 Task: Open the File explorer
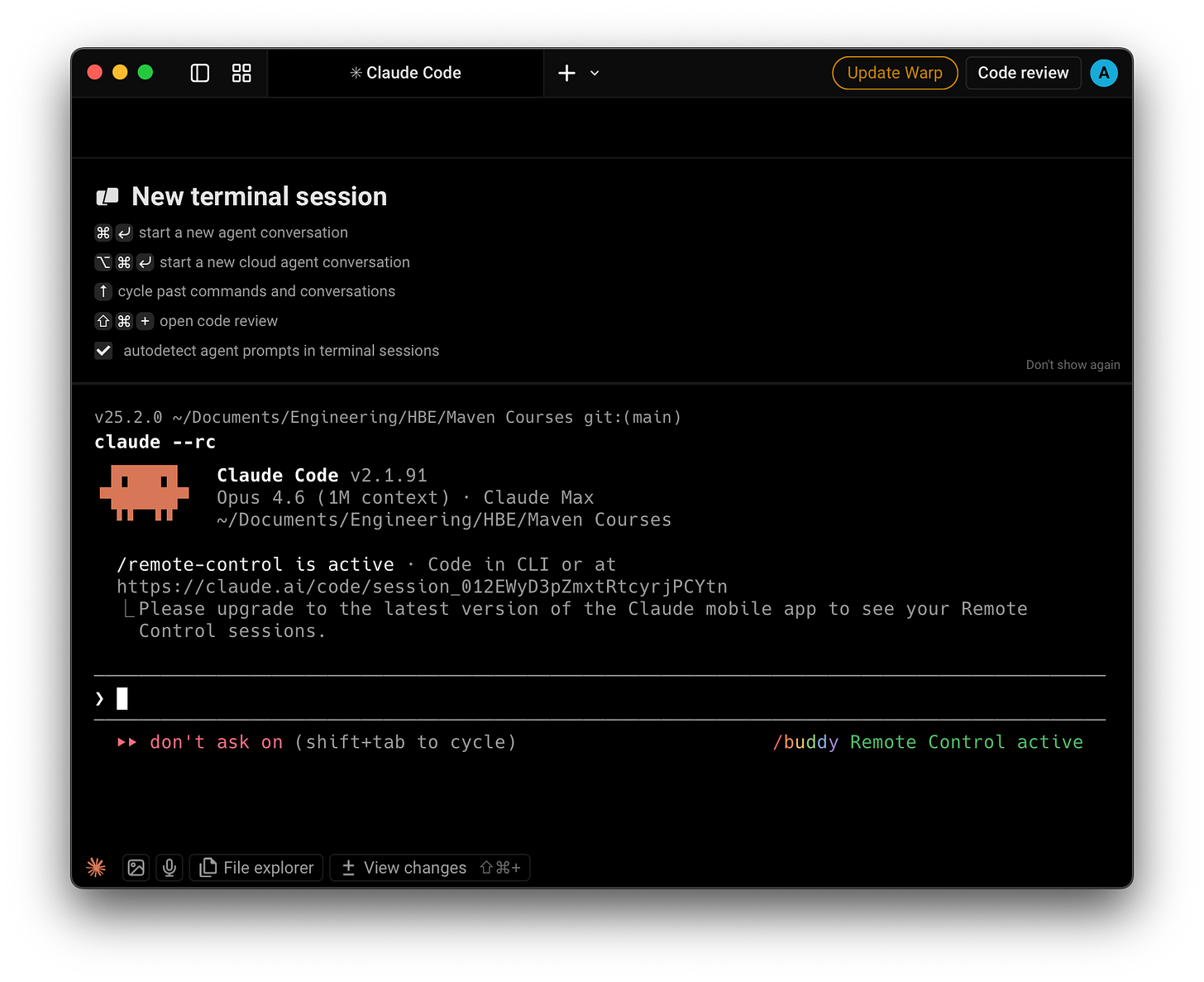(x=256, y=867)
